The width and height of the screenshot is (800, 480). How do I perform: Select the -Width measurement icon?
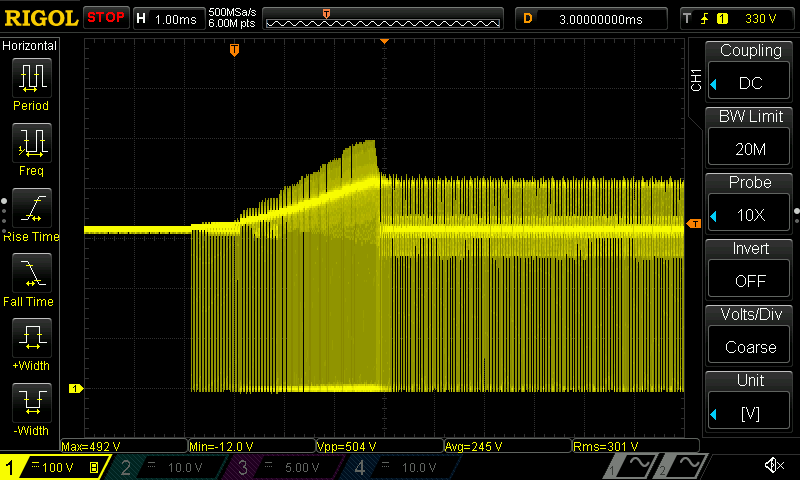point(32,402)
